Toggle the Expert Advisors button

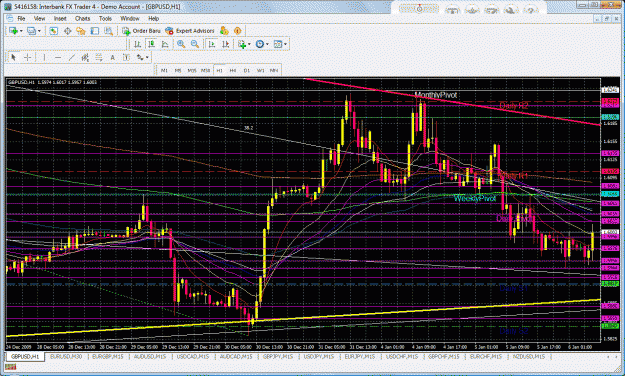190,31
